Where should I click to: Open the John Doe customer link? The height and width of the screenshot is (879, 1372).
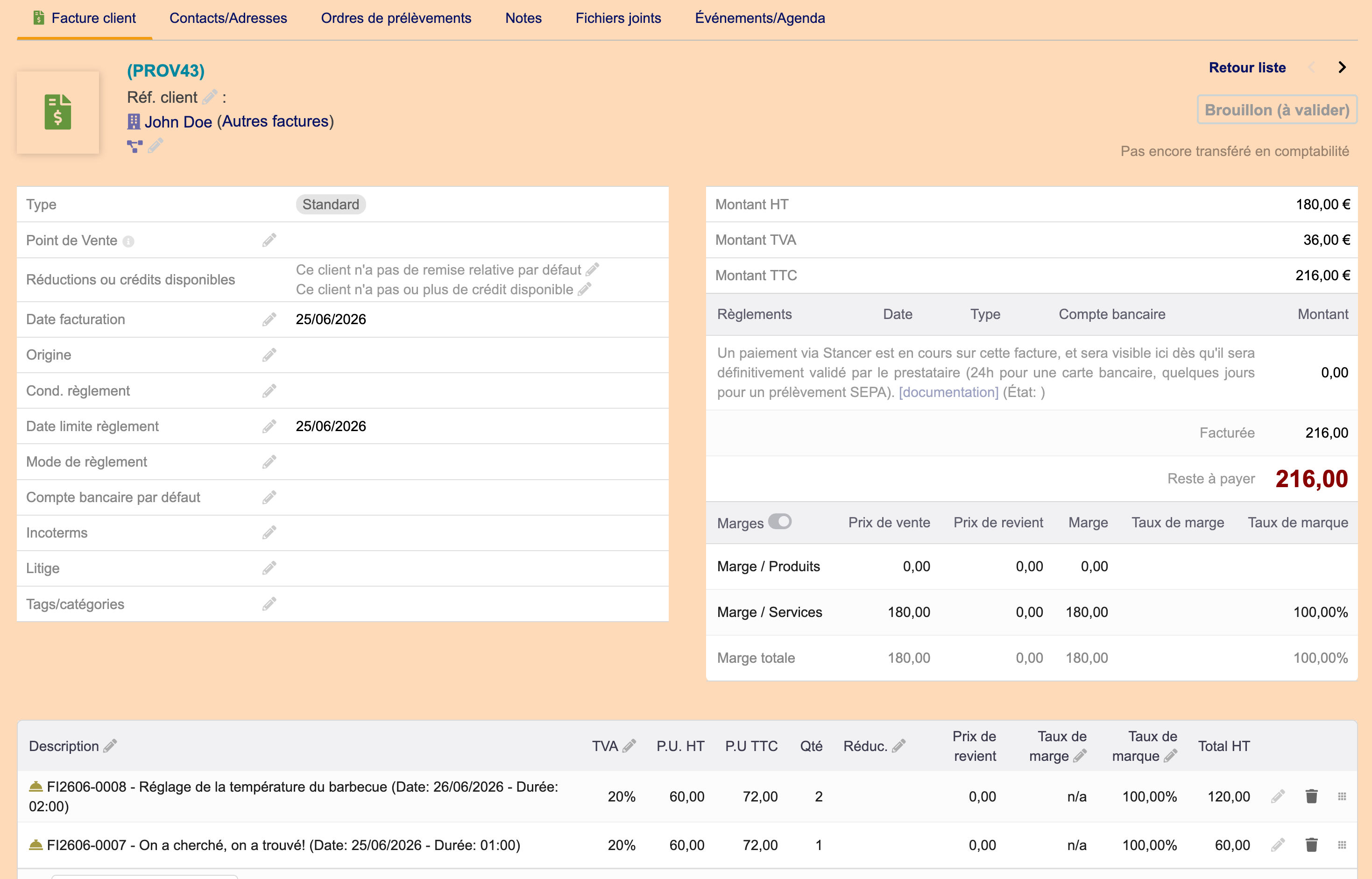pos(178,121)
